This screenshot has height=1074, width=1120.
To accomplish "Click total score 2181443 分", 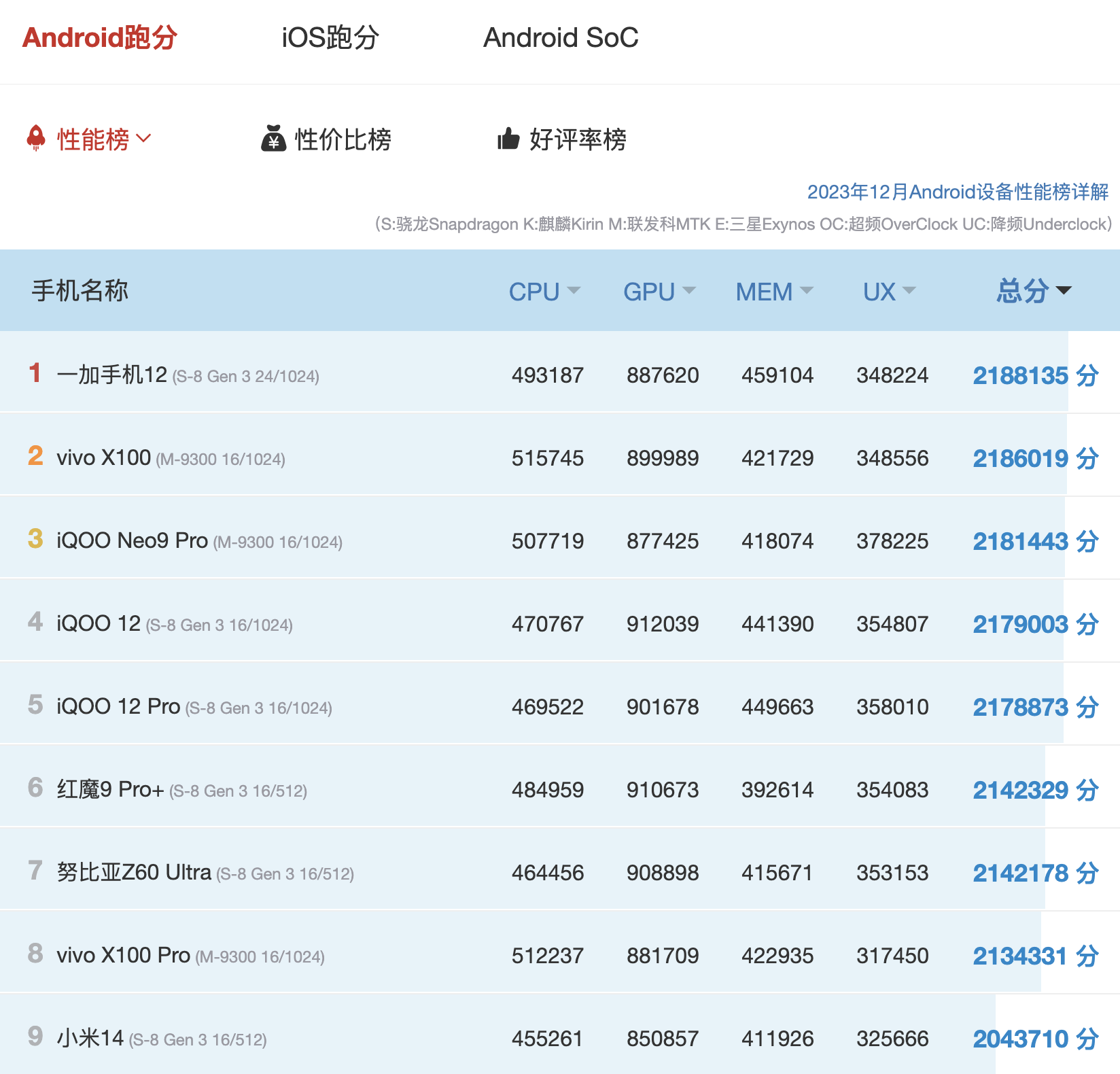I will coord(1036,541).
